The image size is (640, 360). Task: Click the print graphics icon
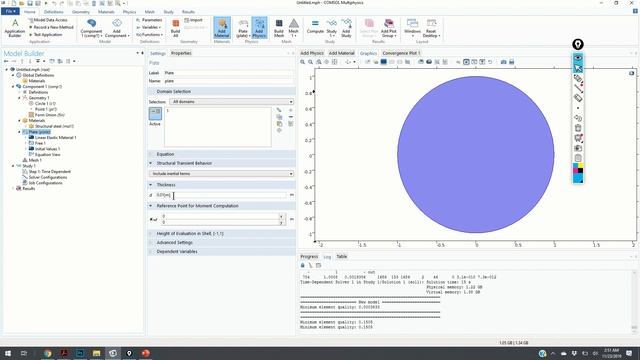tap(511, 62)
